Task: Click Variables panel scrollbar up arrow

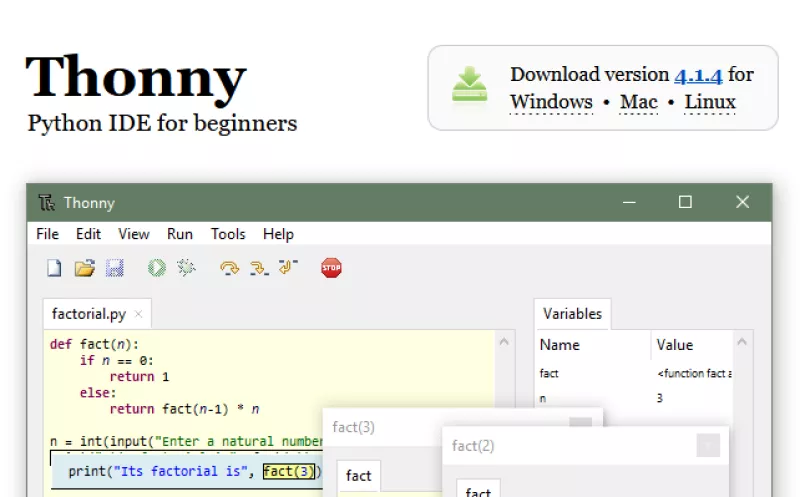Action: [742, 342]
